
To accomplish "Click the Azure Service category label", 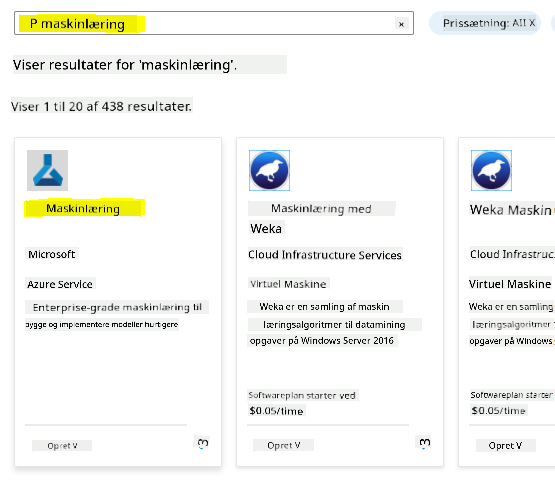I will tap(60, 284).
